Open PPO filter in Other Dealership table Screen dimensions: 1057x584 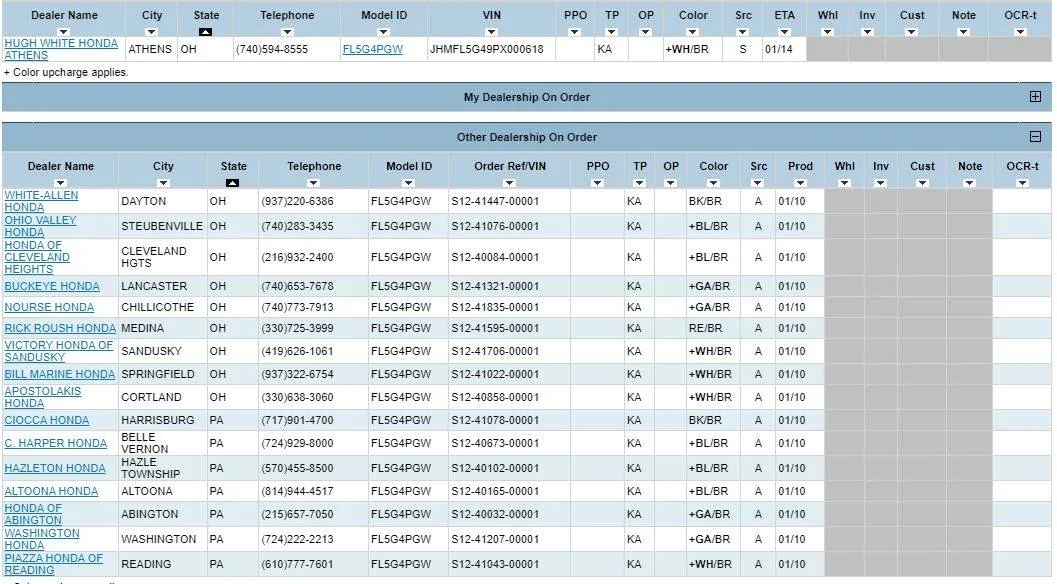point(597,183)
